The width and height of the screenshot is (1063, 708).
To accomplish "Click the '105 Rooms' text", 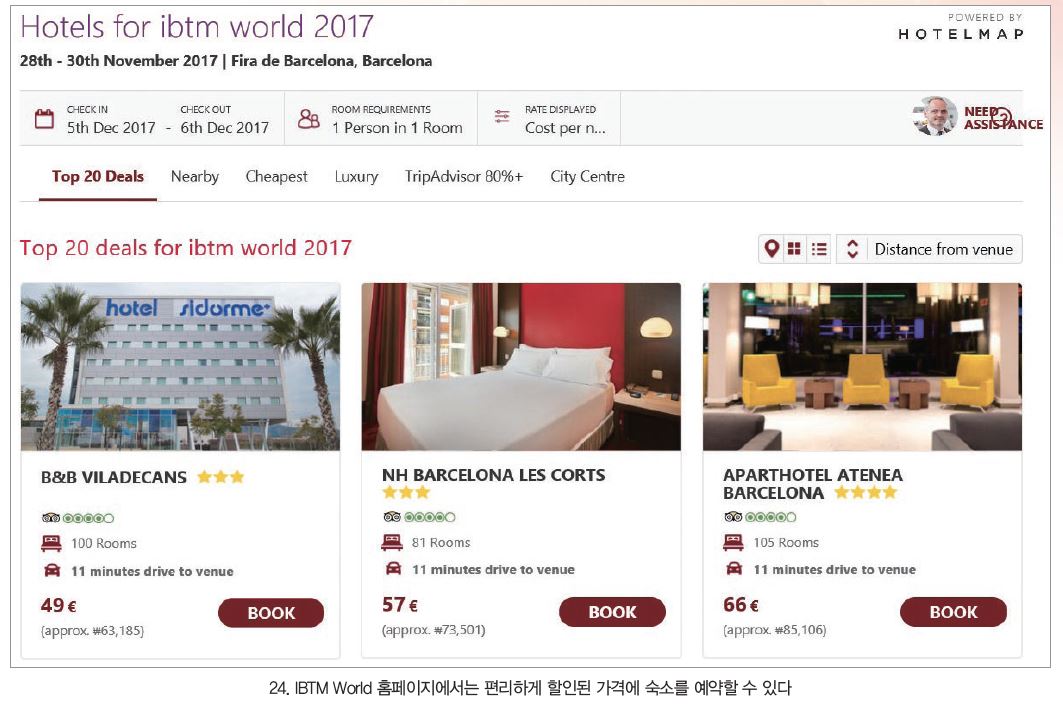I will (786, 543).
